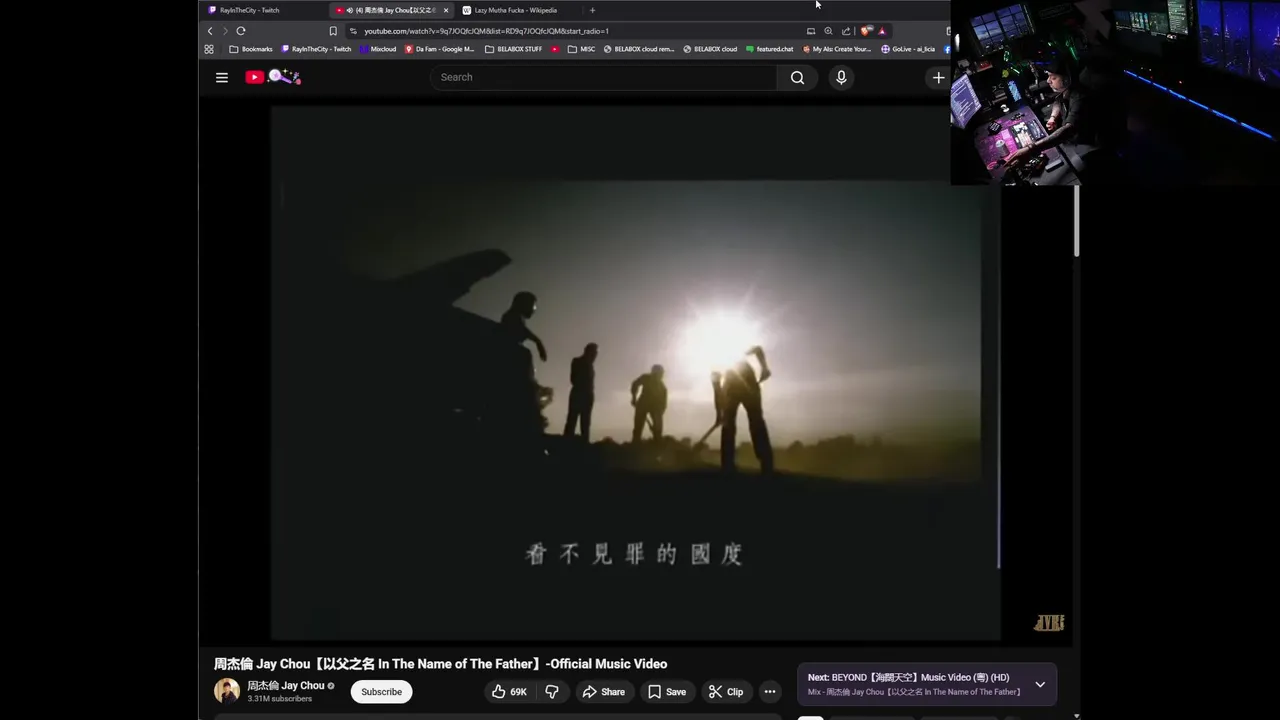Open Jay Chou channel avatar
The height and width of the screenshot is (720, 1280).
pyautogui.click(x=227, y=691)
